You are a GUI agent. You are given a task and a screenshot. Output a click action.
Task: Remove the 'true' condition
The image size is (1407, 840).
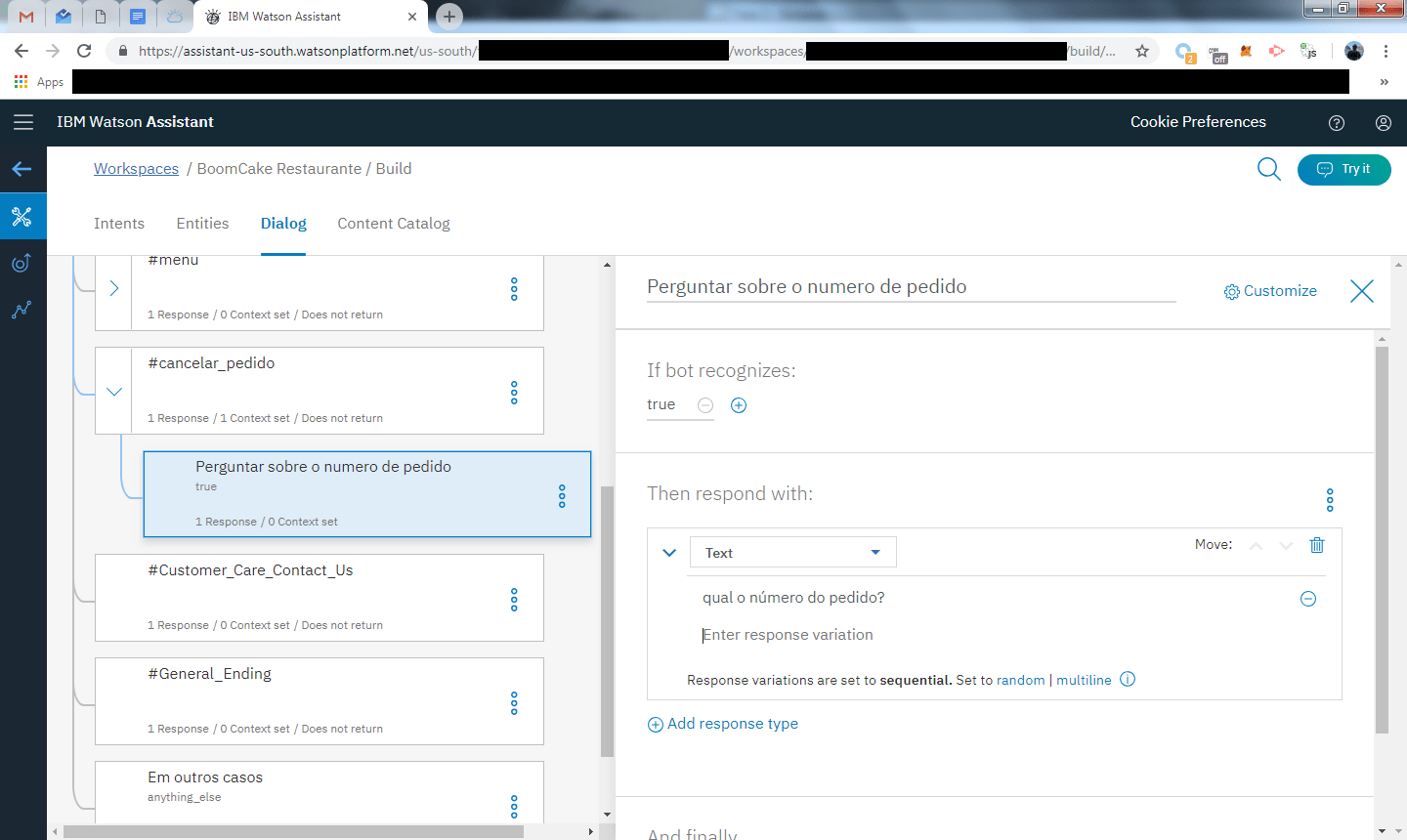tap(705, 405)
